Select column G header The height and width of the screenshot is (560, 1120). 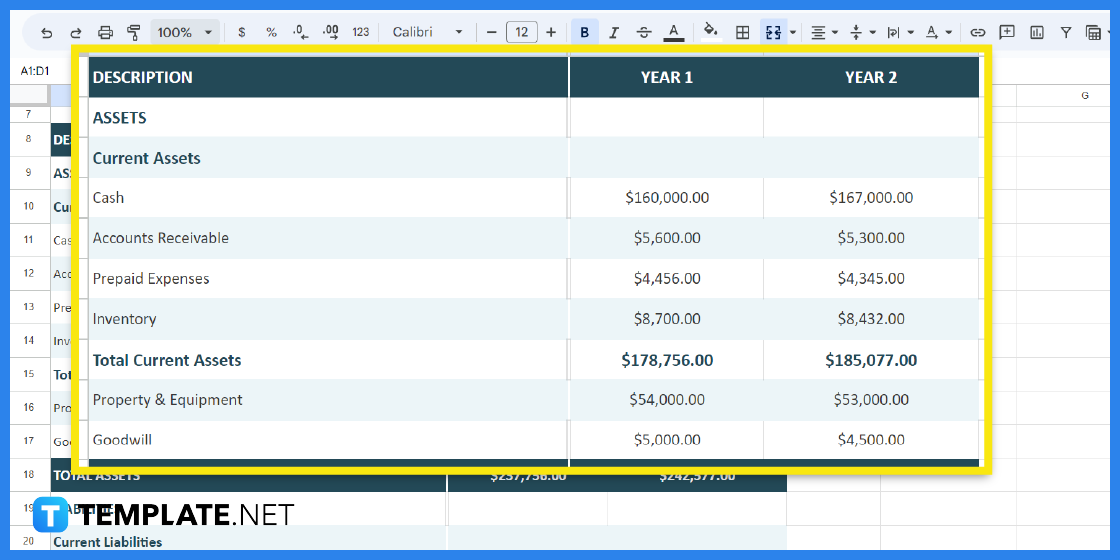1085,95
